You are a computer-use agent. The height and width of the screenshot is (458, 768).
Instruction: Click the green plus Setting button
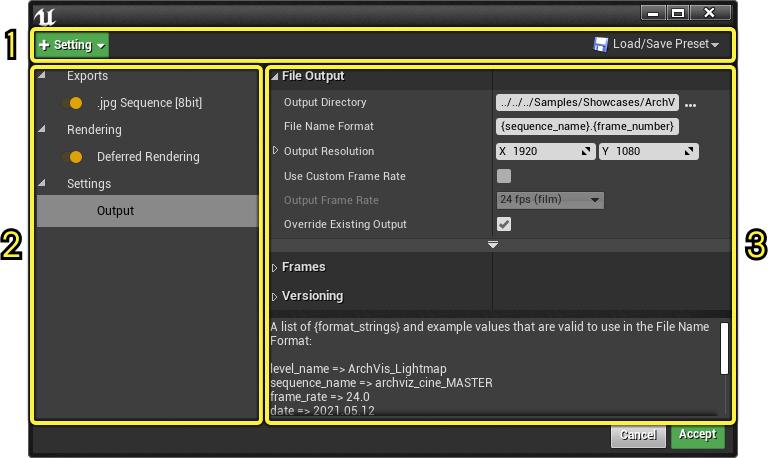[x=72, y=45]
